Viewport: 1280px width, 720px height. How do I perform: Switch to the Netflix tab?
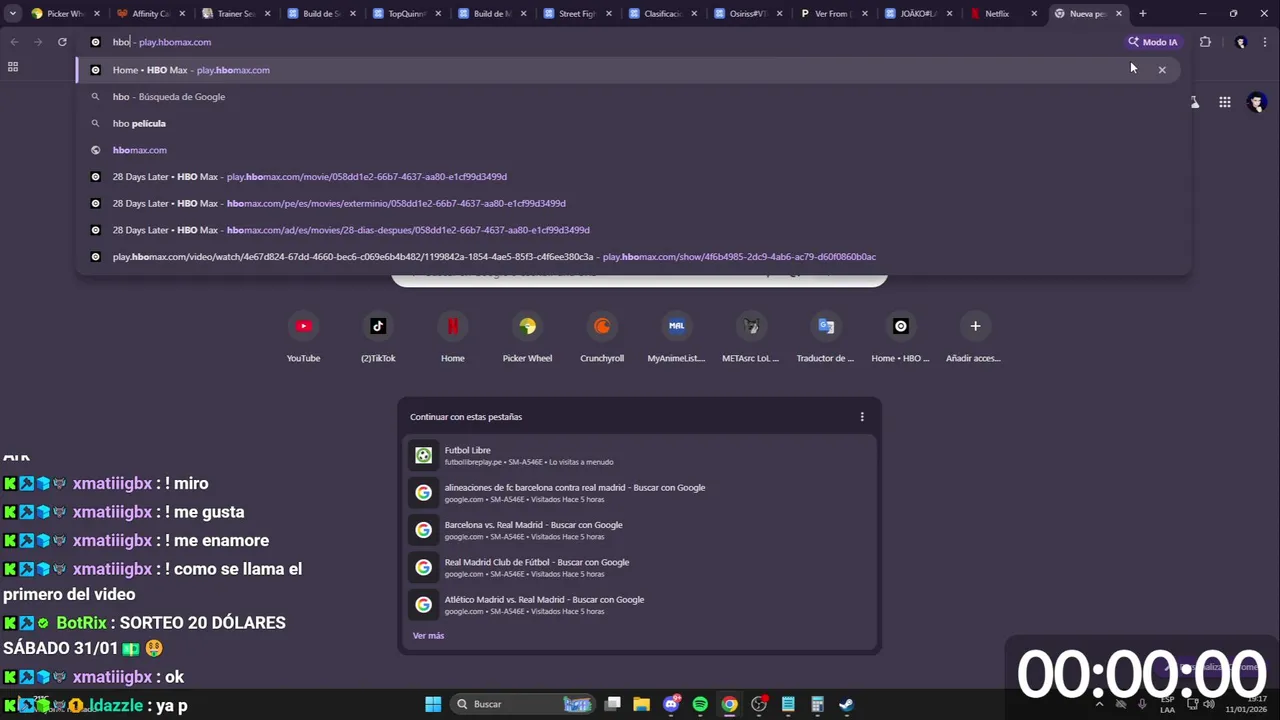pyautogui.click(x=1005, y=14)
